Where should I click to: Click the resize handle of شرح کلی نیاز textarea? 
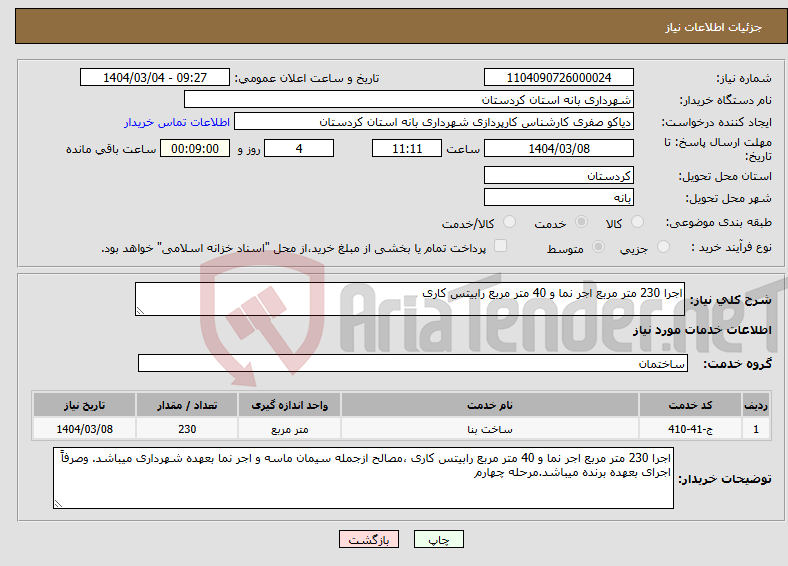pyautogui.click(x=140, y=311)
